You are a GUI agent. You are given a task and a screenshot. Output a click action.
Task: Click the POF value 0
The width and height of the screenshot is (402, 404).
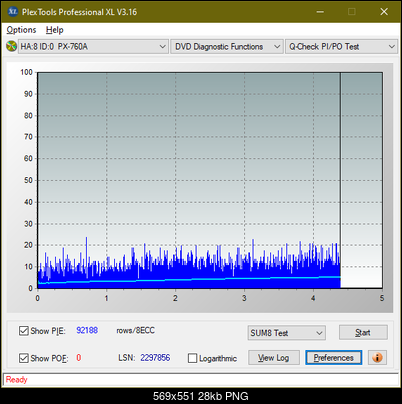(79, 358)
